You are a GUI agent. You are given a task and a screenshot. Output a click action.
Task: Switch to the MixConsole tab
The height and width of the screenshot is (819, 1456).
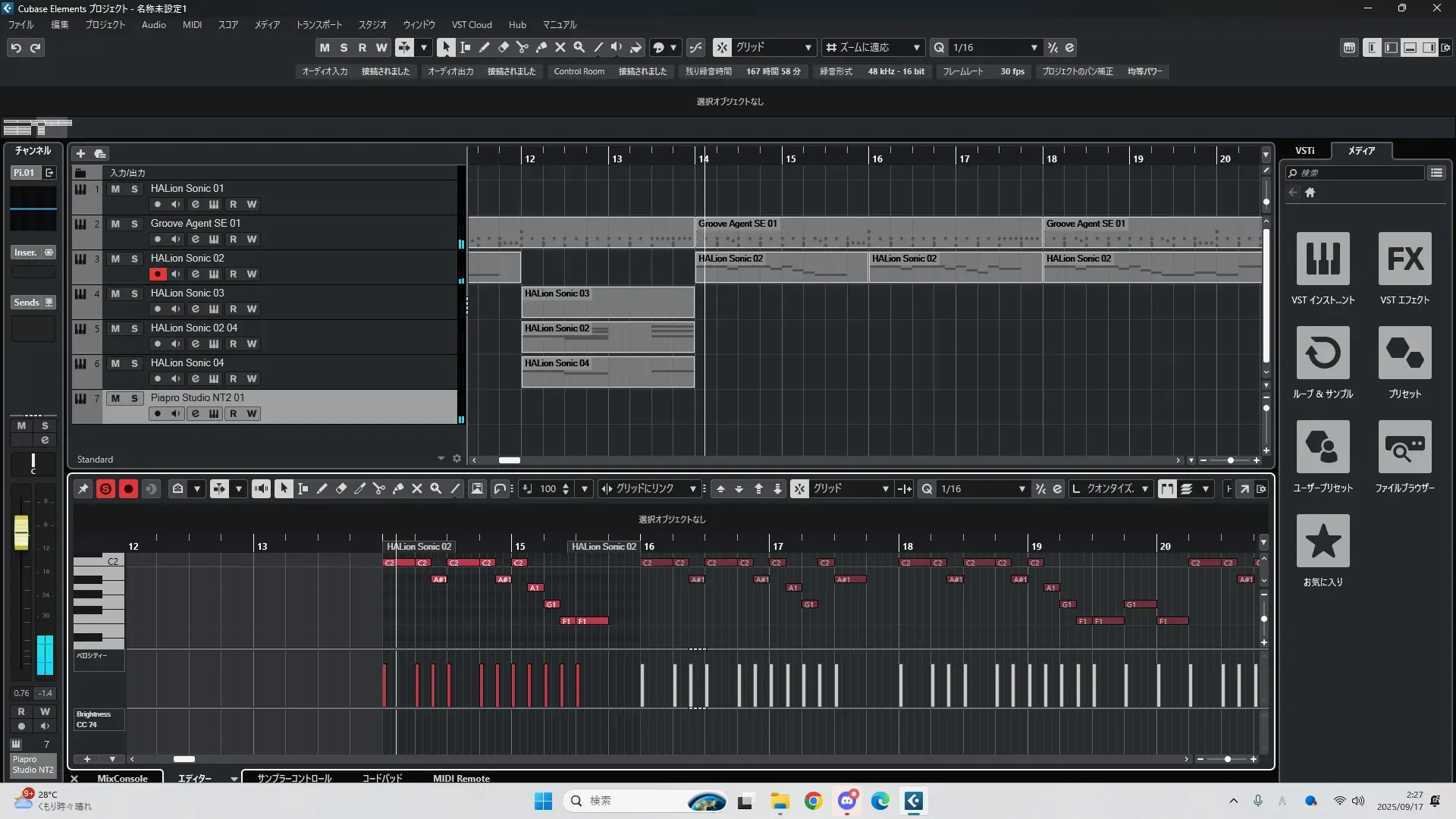click(x=122, y=778)
